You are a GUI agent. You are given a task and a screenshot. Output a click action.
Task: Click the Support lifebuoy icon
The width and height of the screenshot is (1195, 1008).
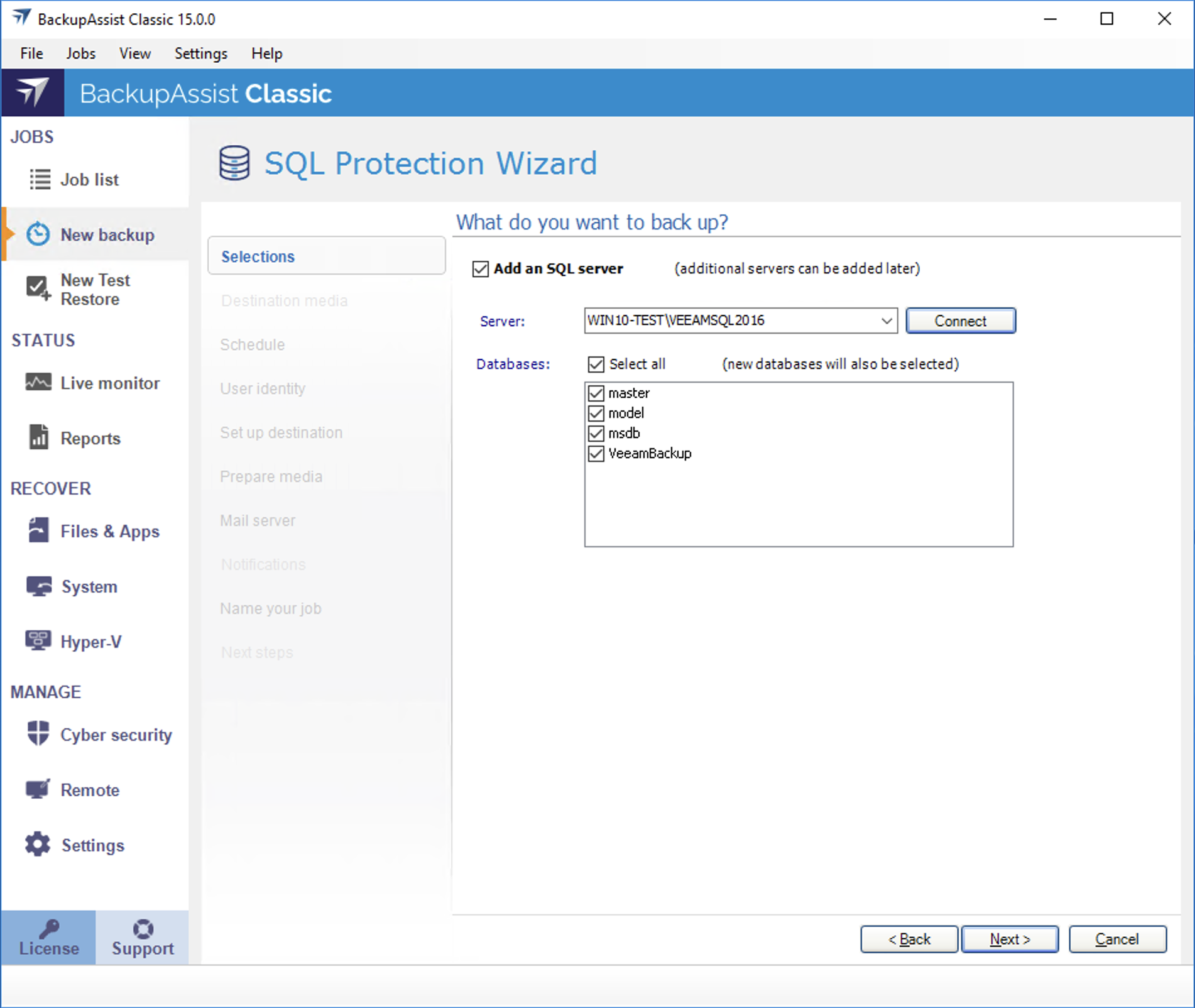click(x=143, y=929)
